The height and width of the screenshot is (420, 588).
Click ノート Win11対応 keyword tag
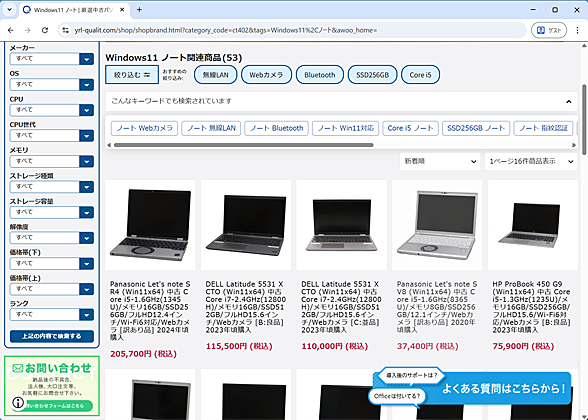(345, 128)
